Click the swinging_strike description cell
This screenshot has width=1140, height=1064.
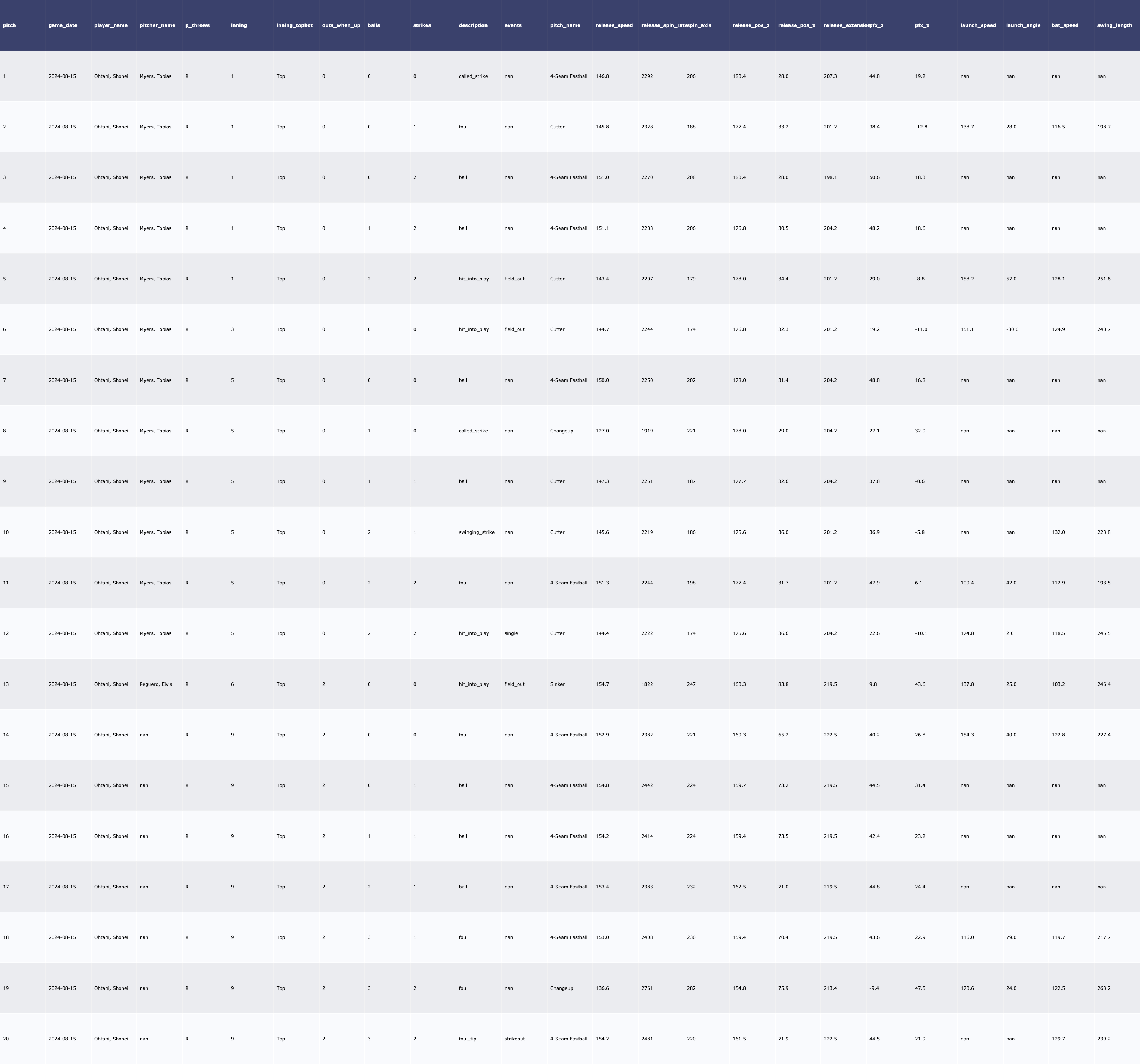477,532
